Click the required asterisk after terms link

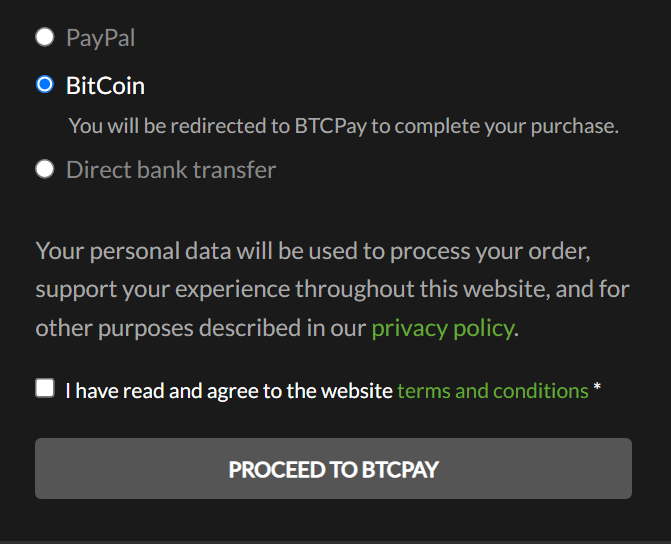pyautogui.click(x=597, y=390)
